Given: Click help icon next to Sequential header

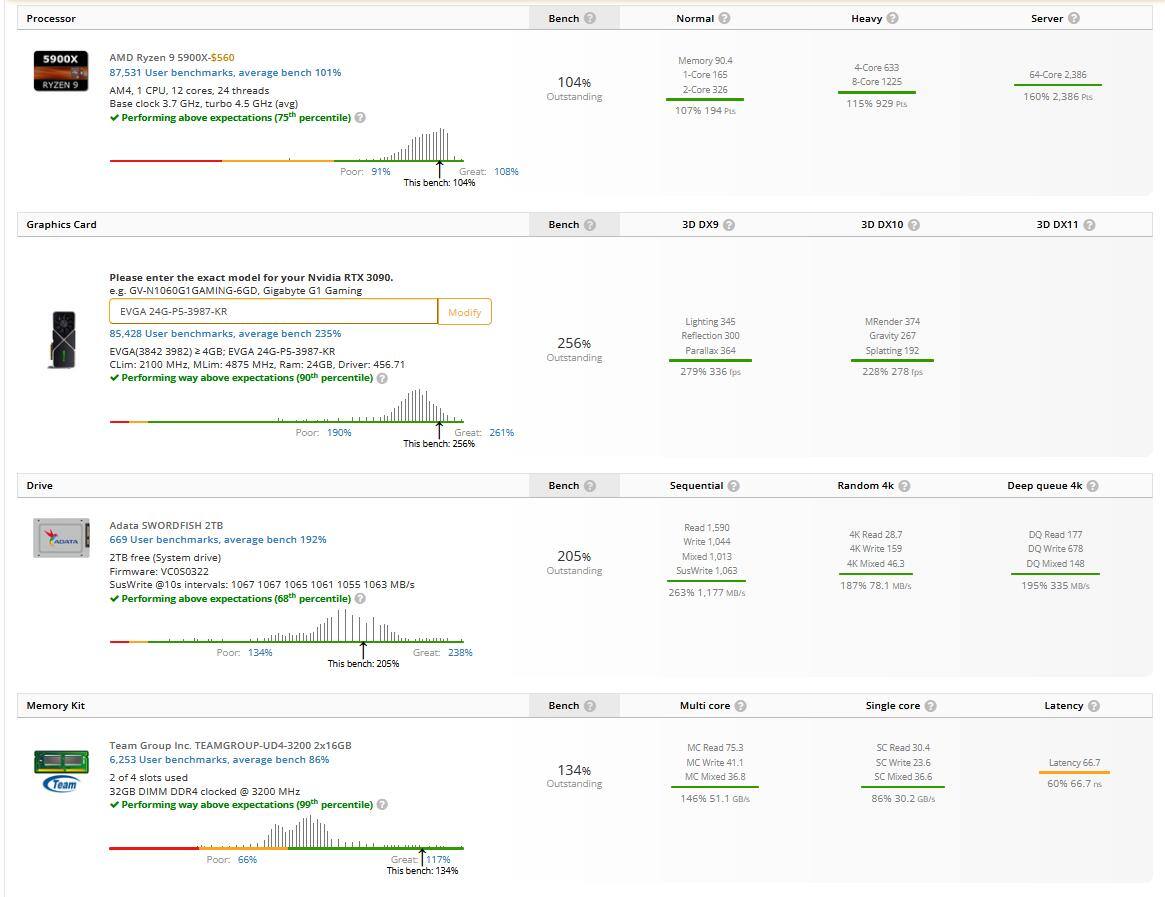Looking at the screenshot, I should (x=733, y=486).
